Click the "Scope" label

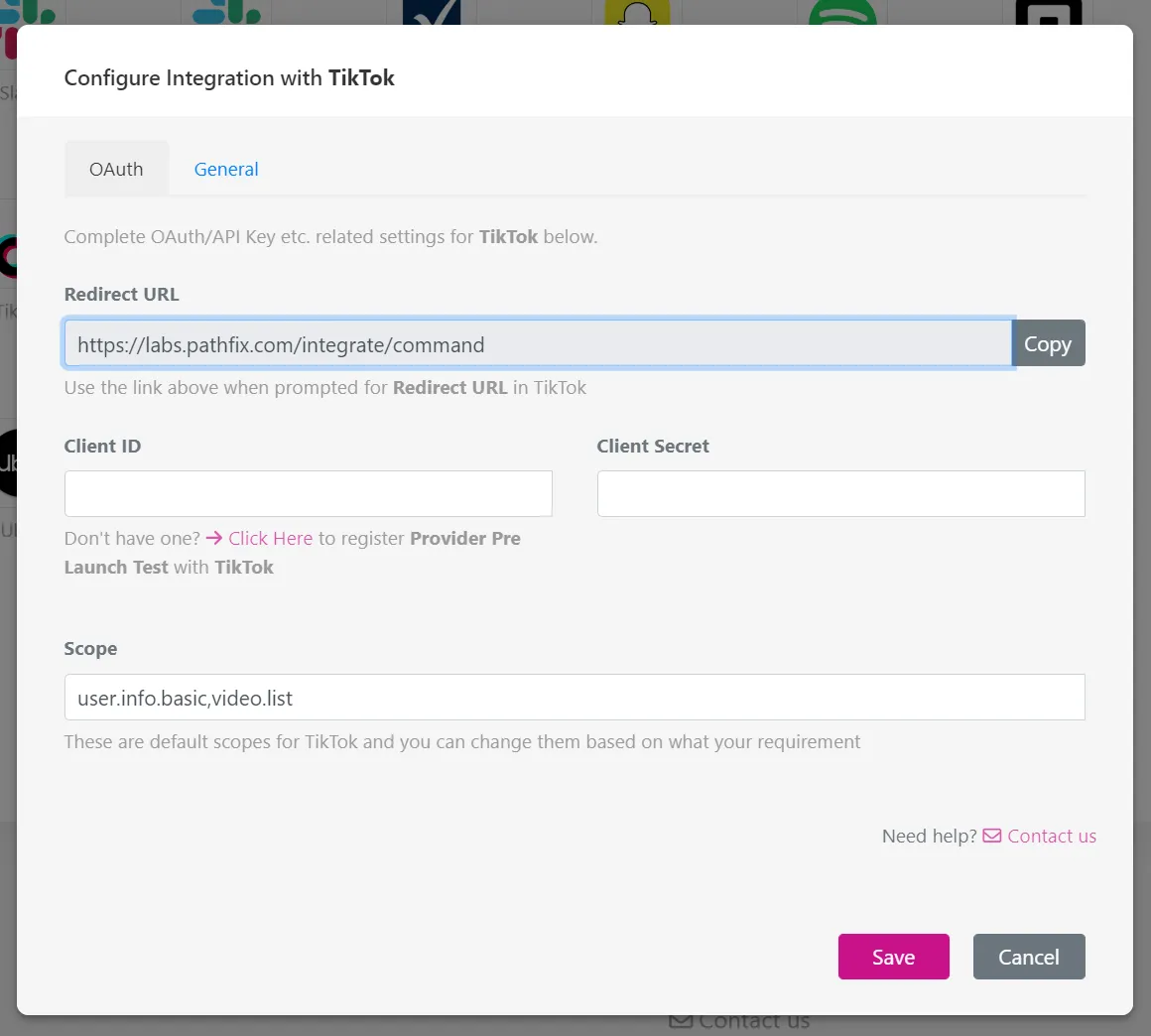coord(90,649)
